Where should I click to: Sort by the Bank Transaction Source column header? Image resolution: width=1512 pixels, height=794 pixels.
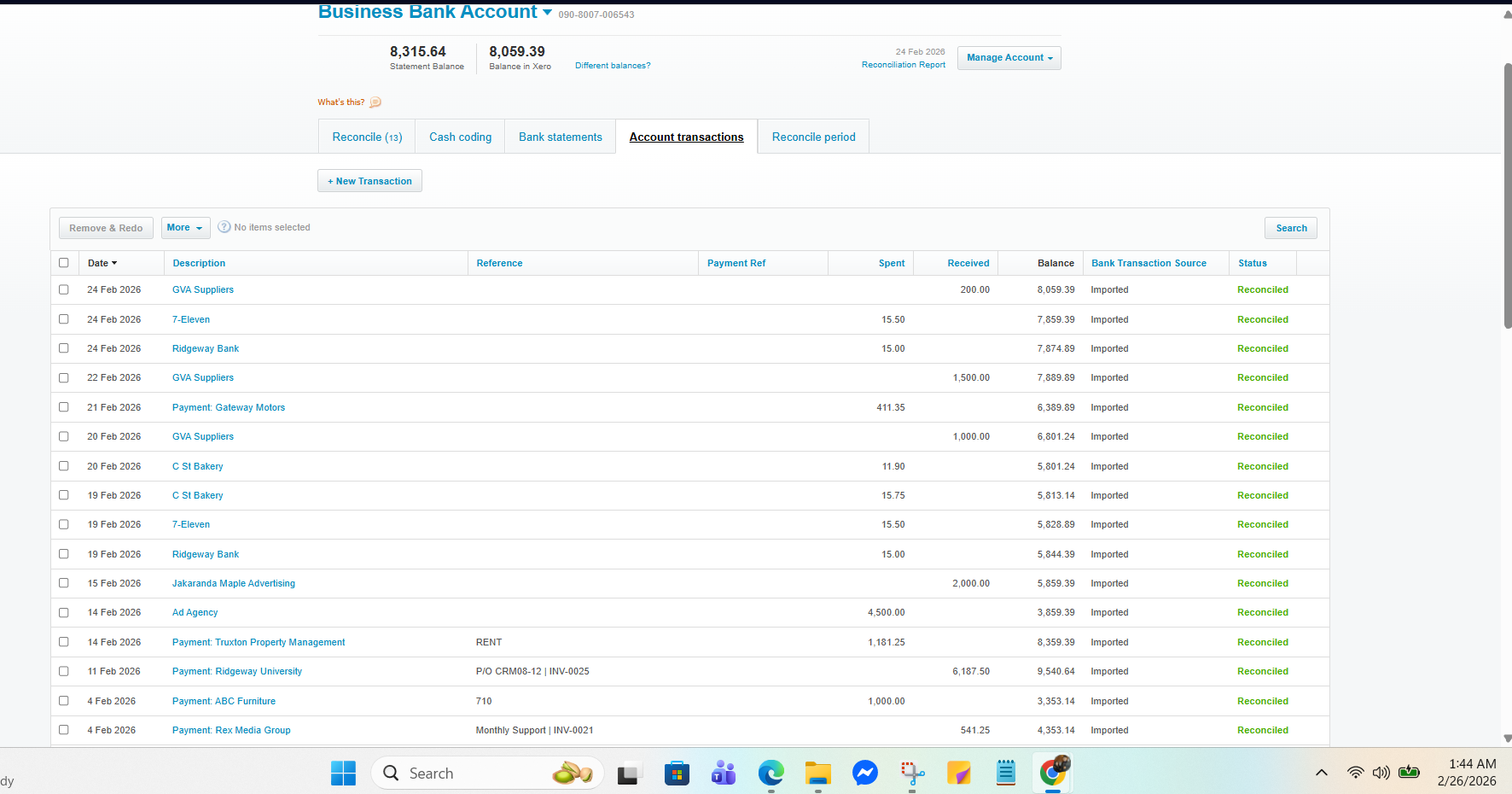[1149, 263]
